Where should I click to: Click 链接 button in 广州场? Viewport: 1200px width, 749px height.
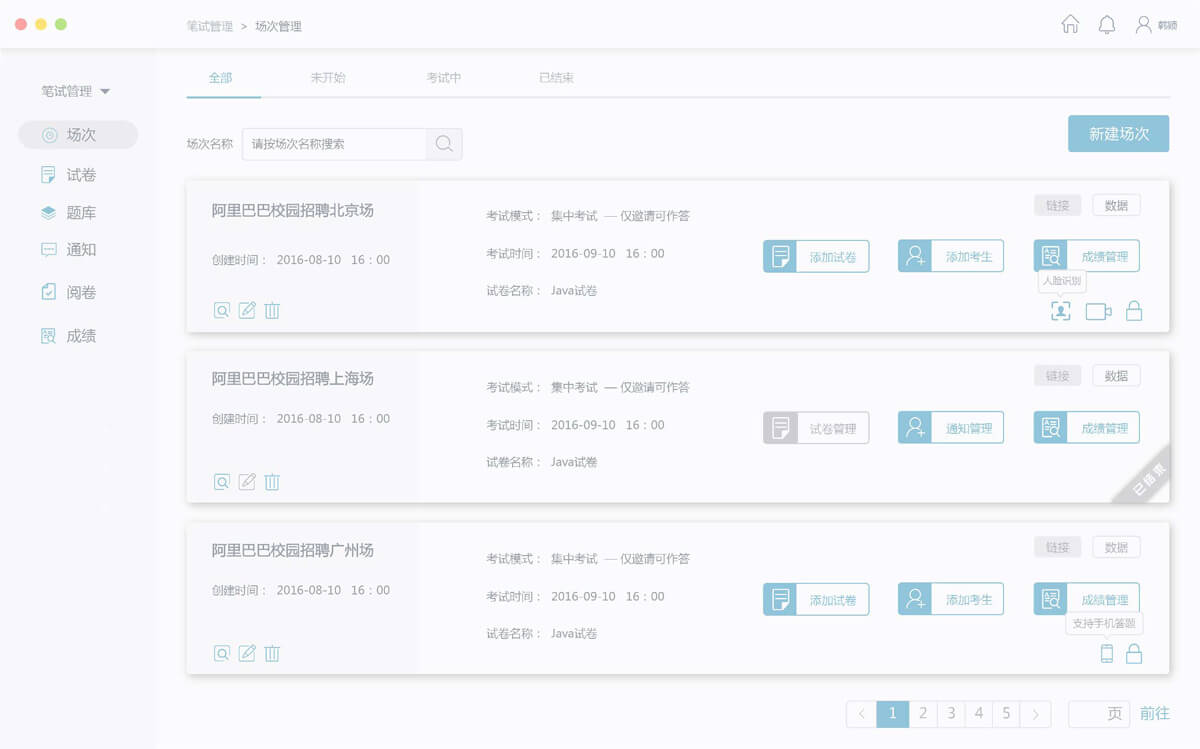[1058, 548]
